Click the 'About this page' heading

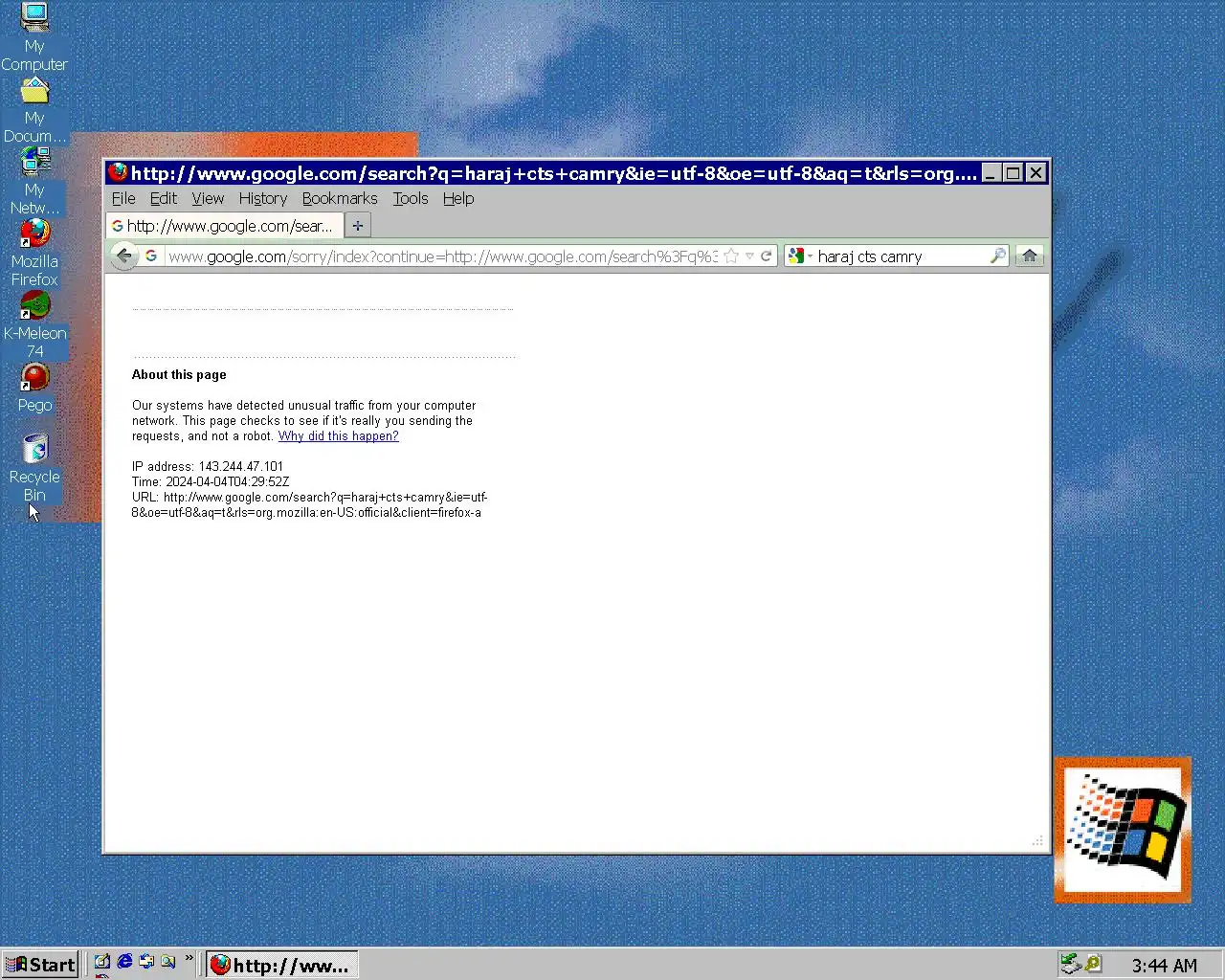(x=179, y=375)
